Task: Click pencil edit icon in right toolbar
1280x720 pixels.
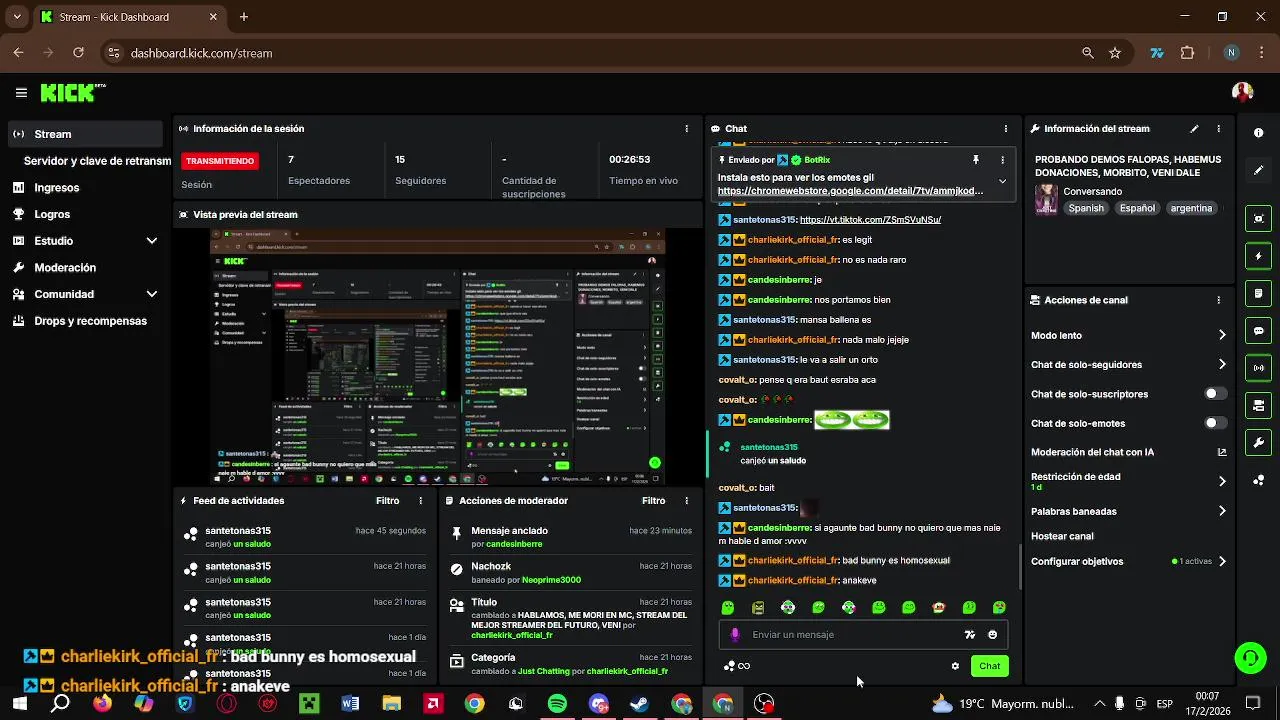Action: 1258,171
